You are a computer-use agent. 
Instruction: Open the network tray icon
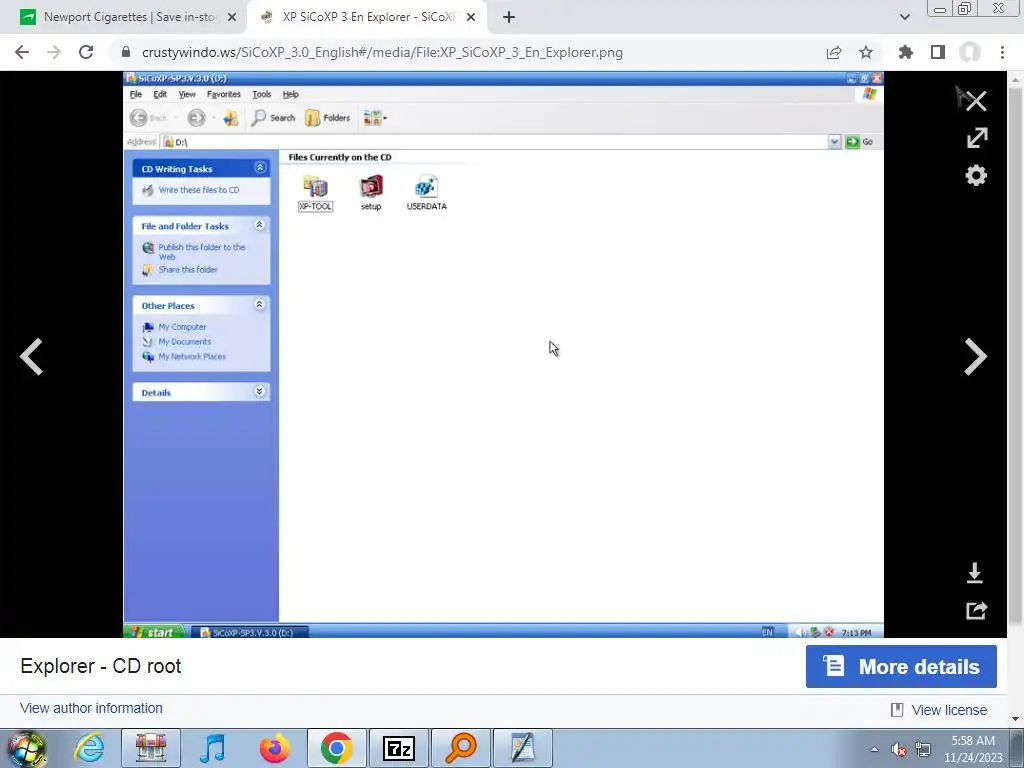coord(922,750)
